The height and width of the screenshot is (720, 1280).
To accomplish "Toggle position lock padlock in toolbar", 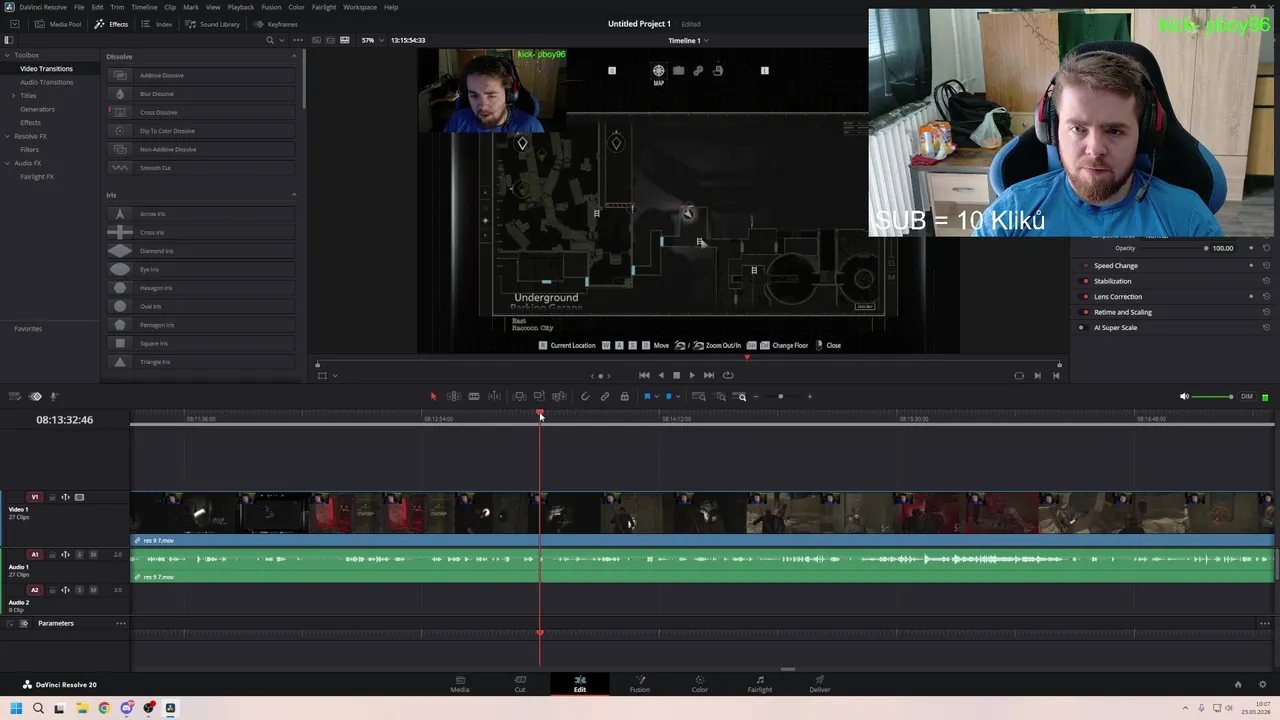I will 624,397.
